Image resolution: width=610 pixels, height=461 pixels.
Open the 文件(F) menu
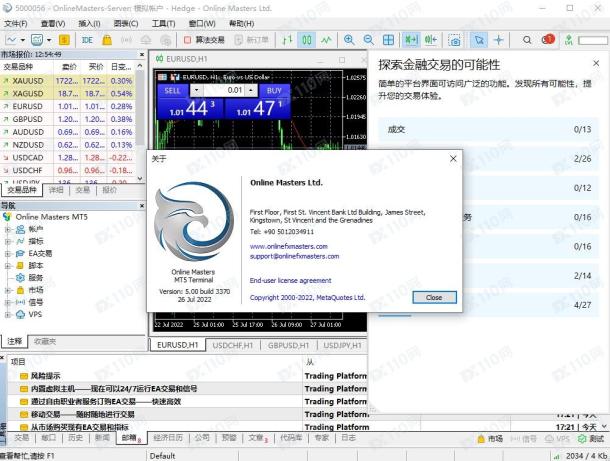tap(16, 24)
